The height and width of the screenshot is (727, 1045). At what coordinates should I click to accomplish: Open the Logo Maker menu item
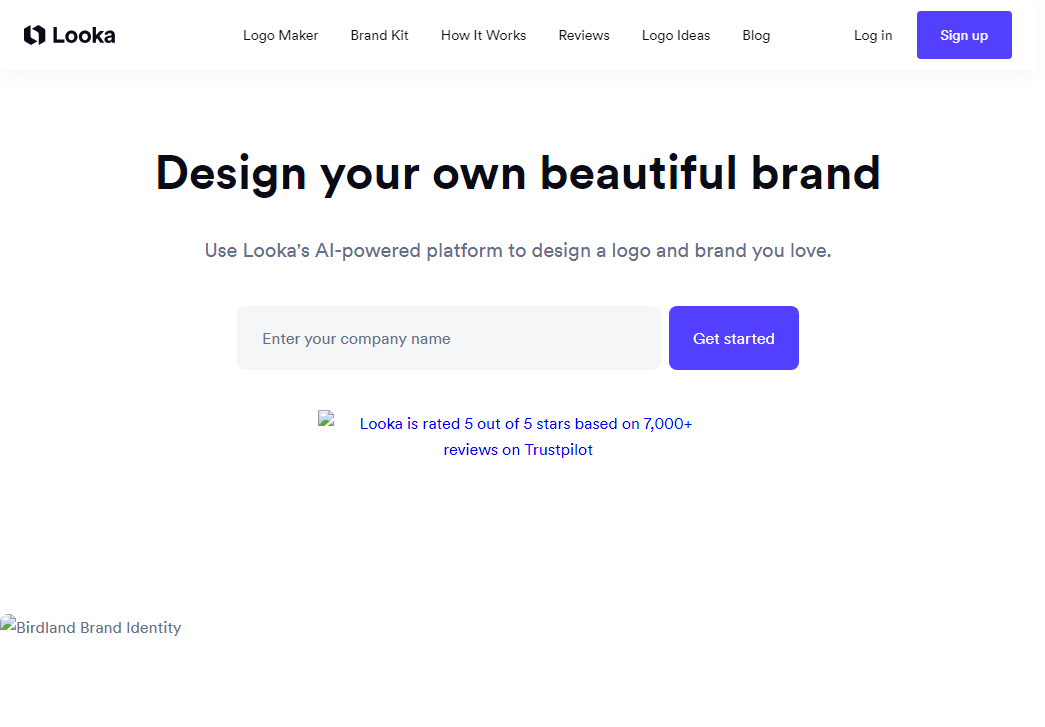click(x=281, y=35)
